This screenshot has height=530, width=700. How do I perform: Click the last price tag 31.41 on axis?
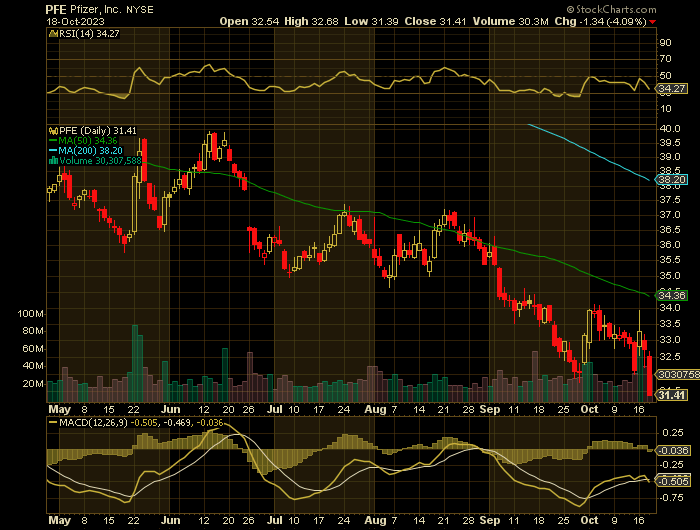click(672, 395)
